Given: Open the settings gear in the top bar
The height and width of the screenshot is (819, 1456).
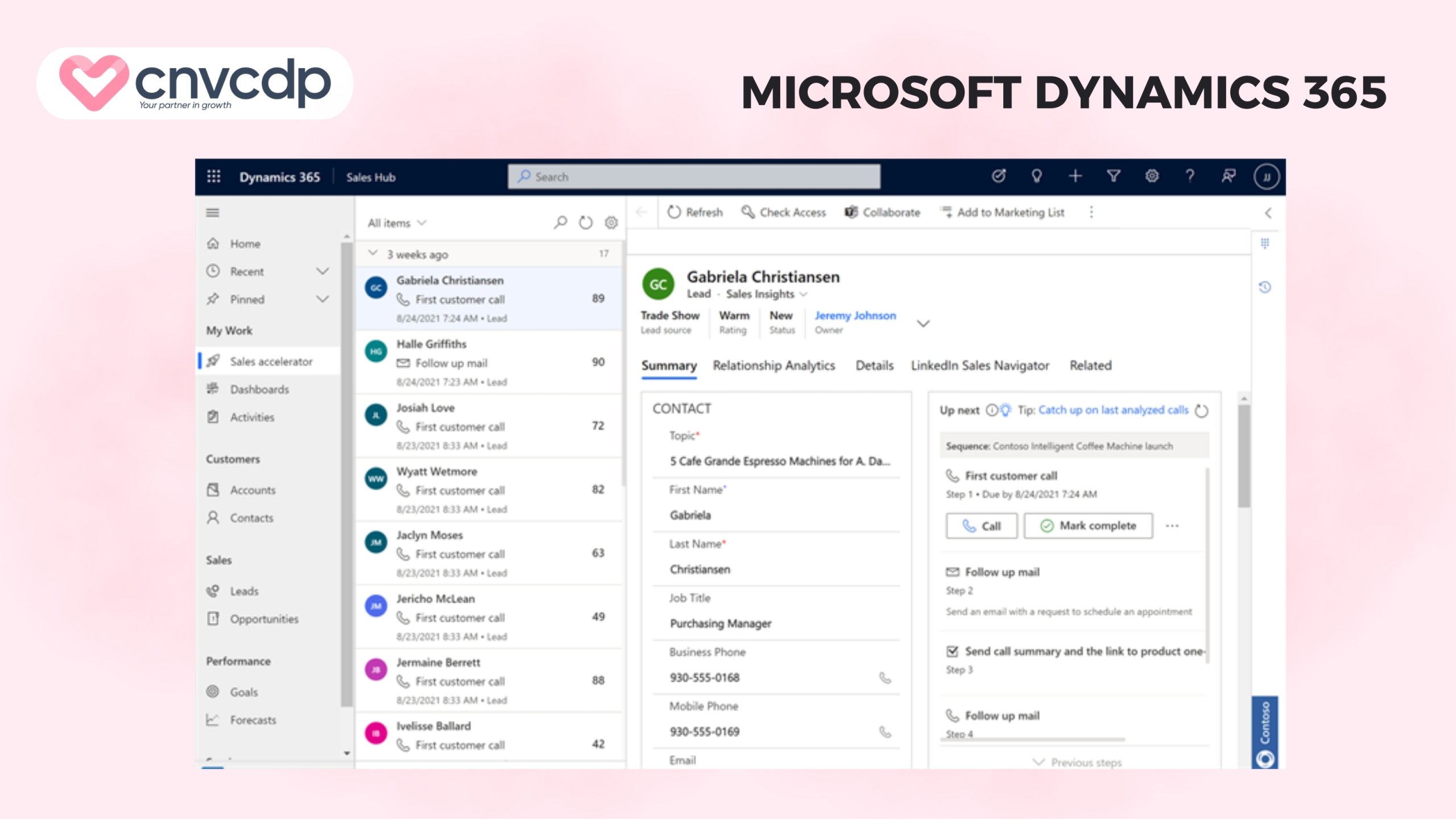Looking at the screenshot, I should [1153, 176].
